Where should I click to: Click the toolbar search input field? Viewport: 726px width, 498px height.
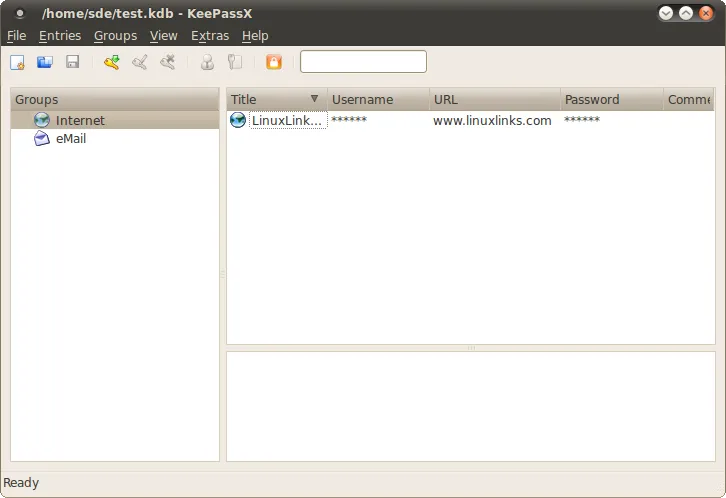point(363,62)
